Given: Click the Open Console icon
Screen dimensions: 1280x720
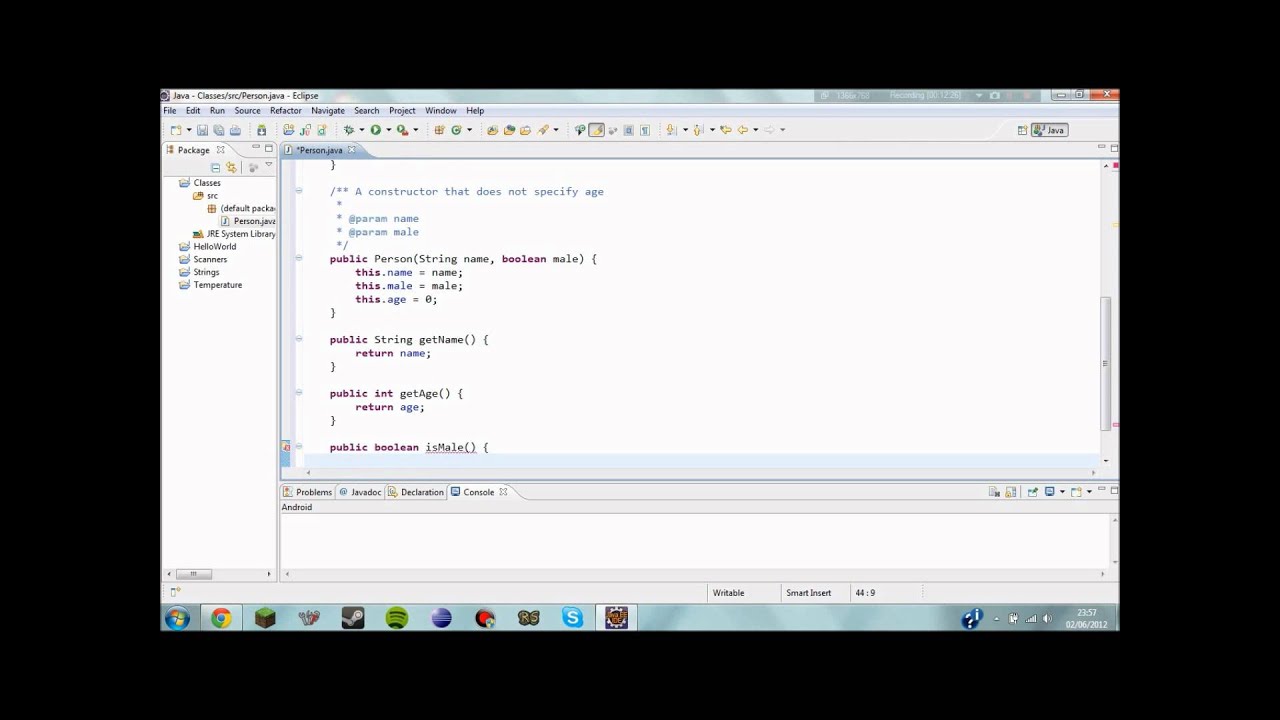Looking at the screenshot, I should pyautogui.click(x=1076, y=492).
